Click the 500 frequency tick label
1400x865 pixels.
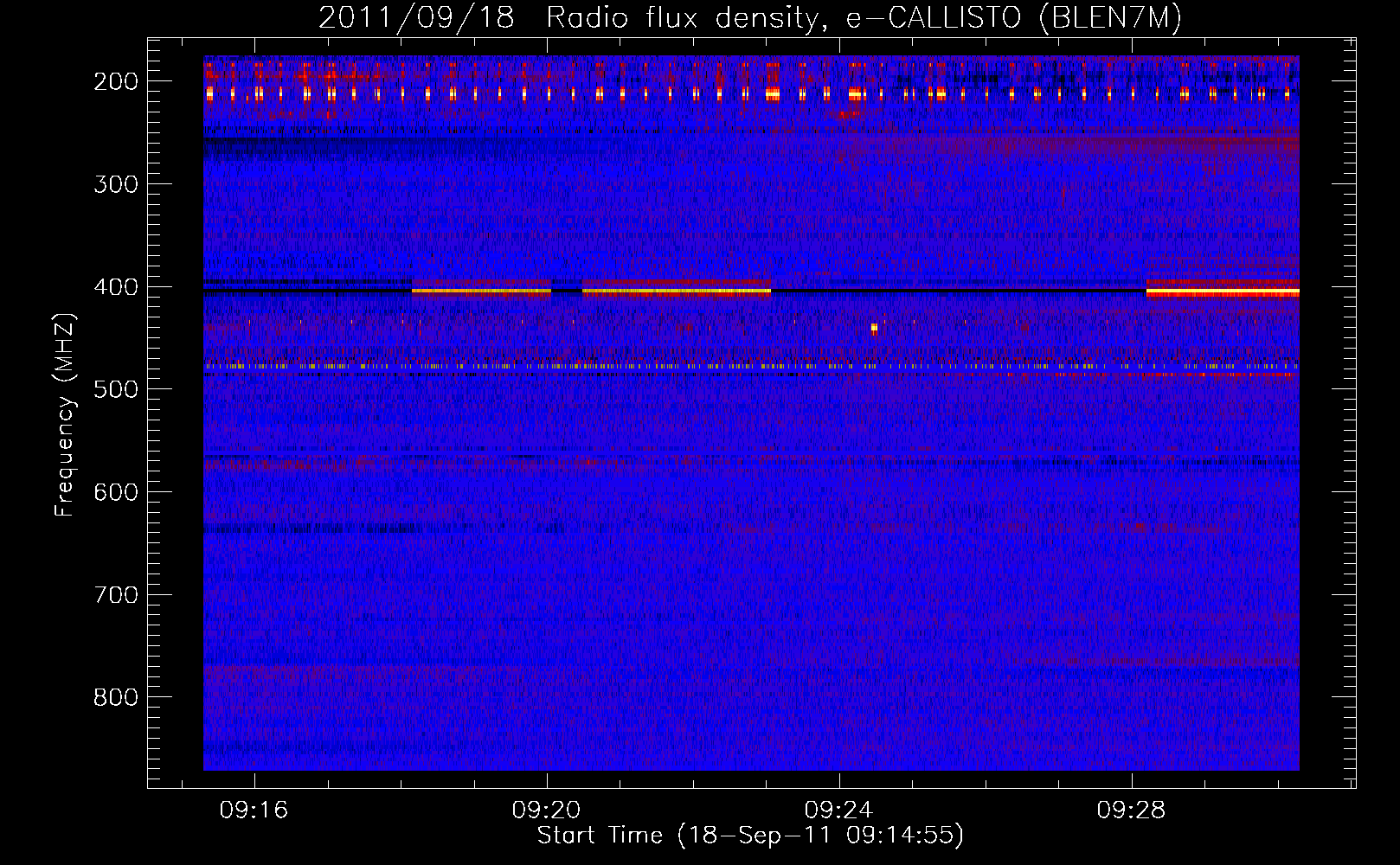coord(115,389)
